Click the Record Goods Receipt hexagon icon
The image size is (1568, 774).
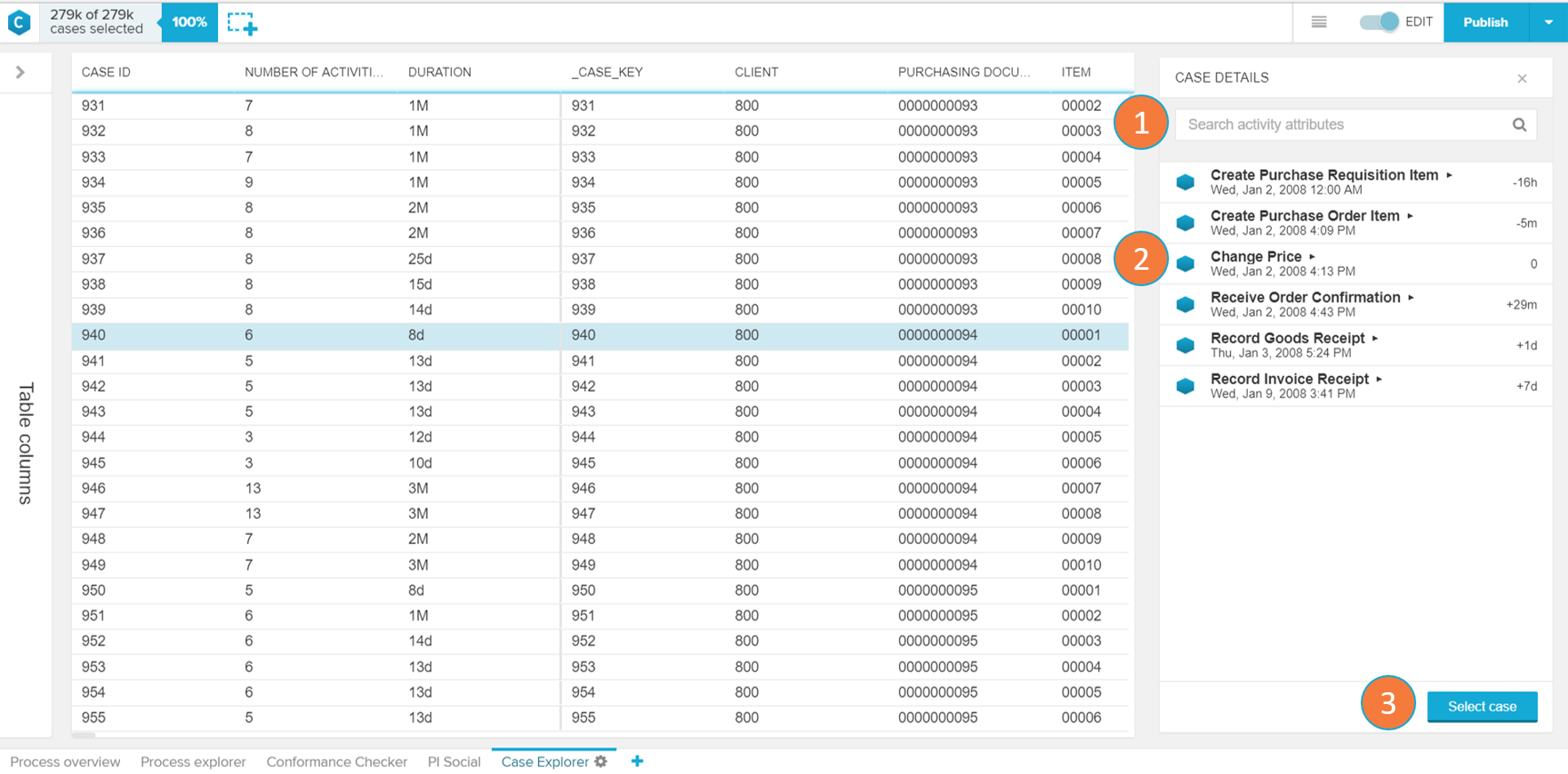pyautogui.click(x=1185, y=345)
